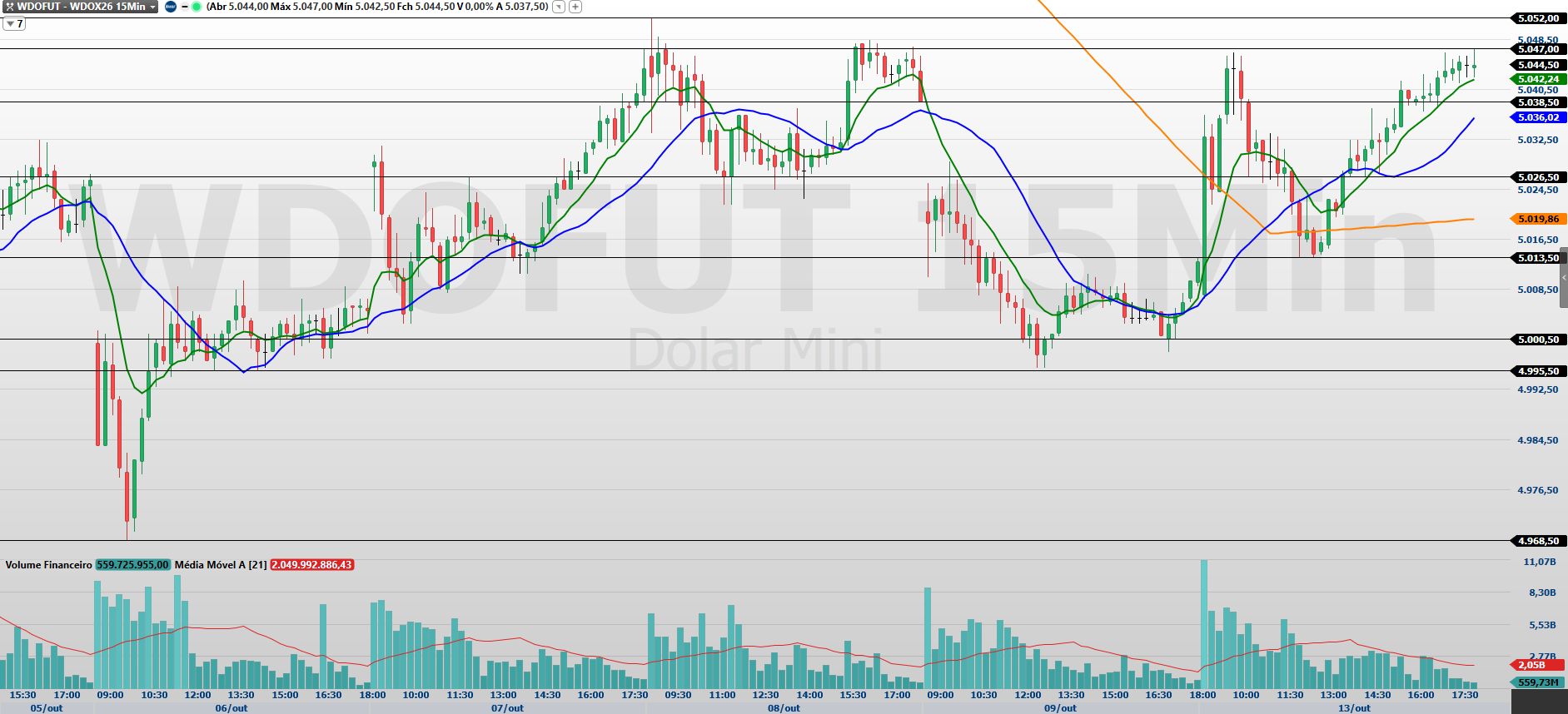This screenshot has width=1568, height=714.
Task: Click the red 2,05B volume axis tag
Action: coord(1536,665)
